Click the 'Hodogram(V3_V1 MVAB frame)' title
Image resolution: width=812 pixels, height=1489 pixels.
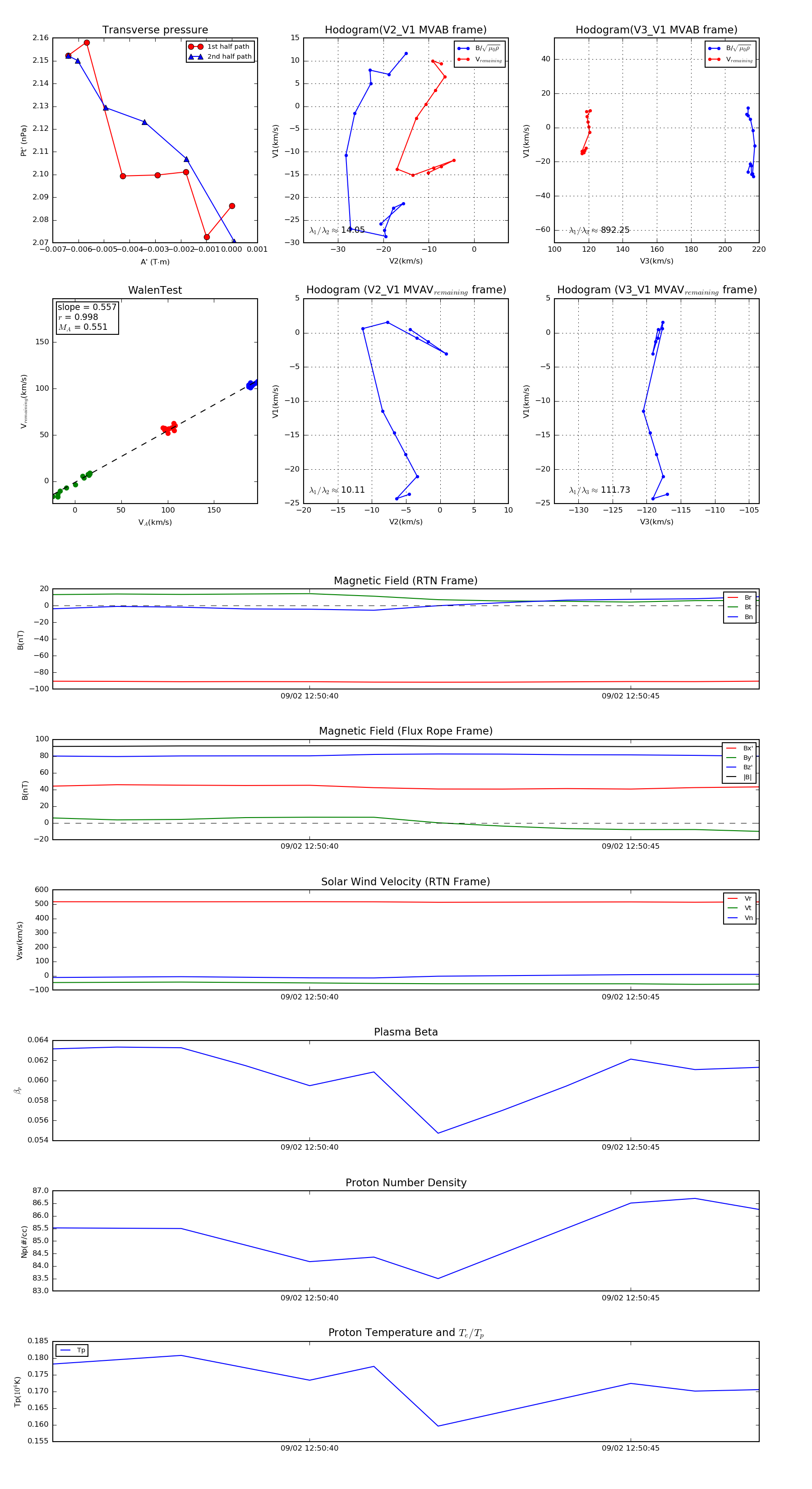[x=656, y=30]
